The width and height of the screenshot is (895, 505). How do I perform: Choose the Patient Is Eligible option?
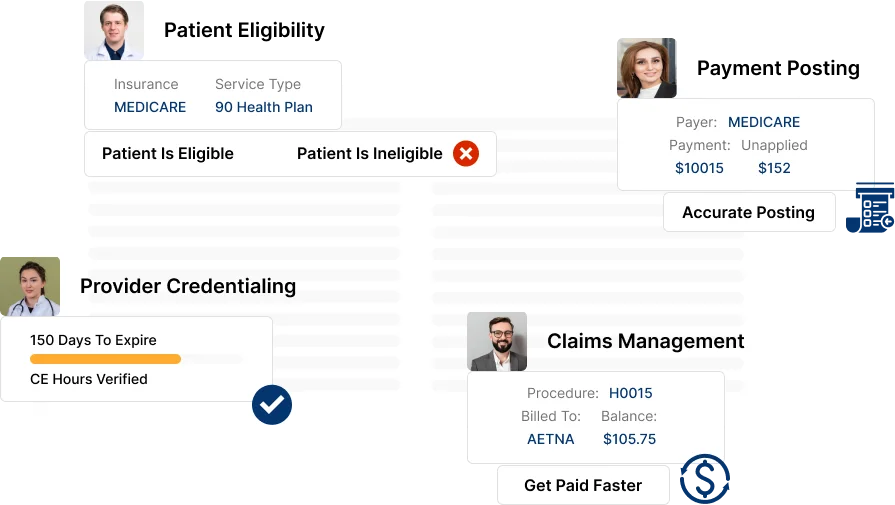tap(168, 153)
